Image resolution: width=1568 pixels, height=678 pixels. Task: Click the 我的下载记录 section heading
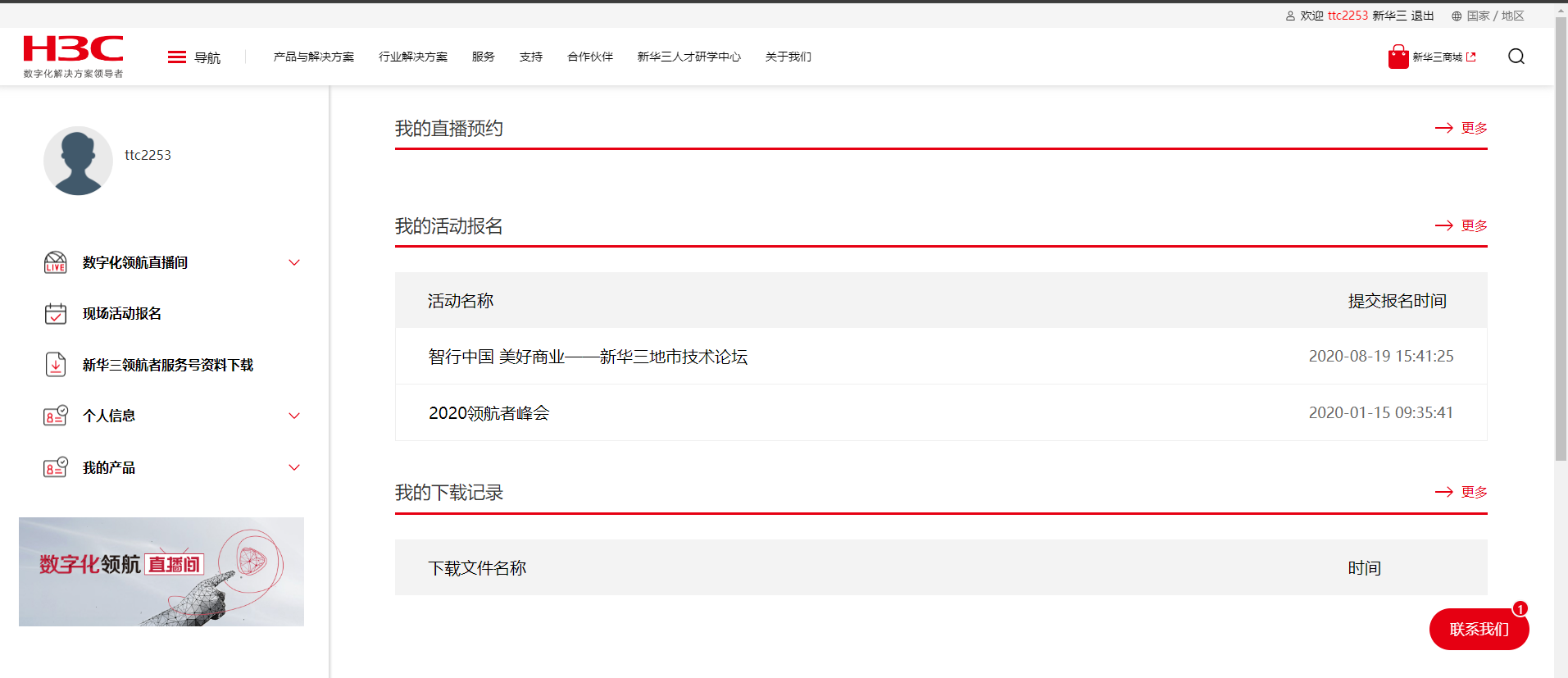(x=449, y=493)
